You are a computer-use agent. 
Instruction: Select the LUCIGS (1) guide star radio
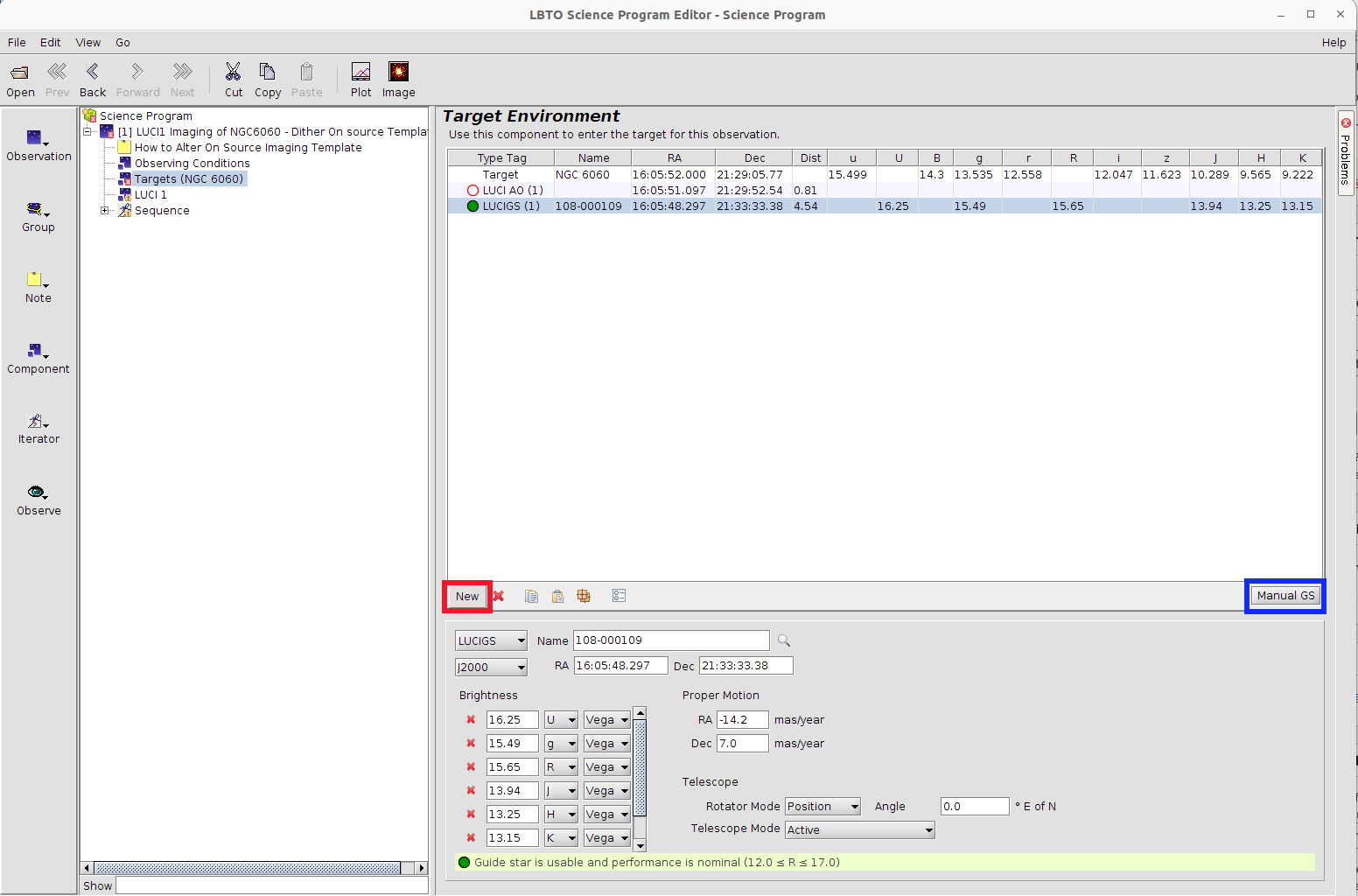(472, 206)
